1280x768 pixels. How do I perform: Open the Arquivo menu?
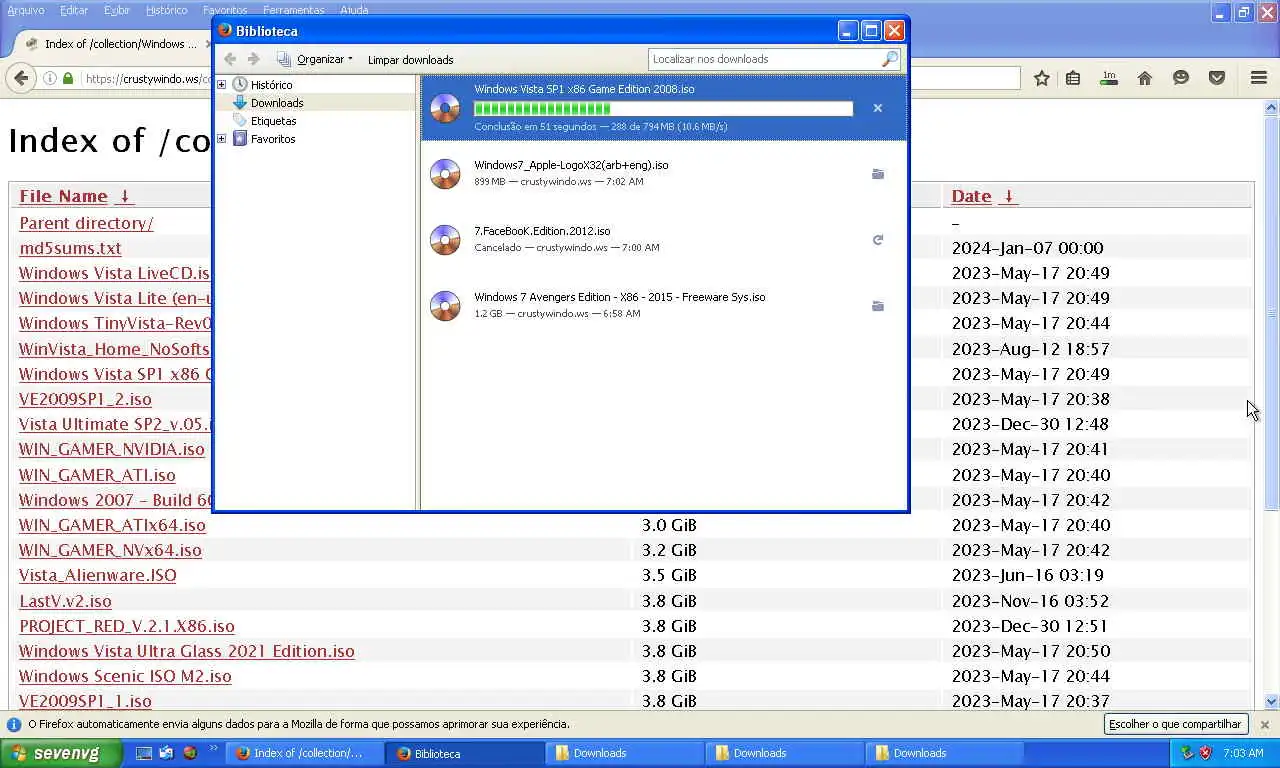click(26, 10)
